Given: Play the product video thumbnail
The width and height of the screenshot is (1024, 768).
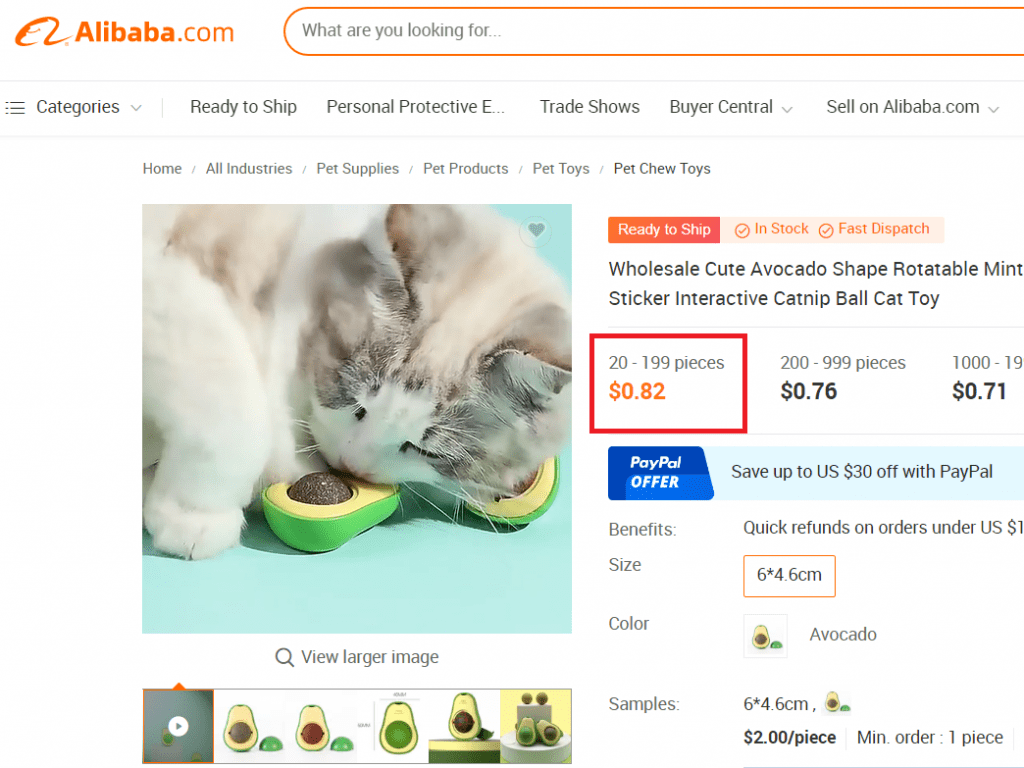Looking at the screenshot, I should [x=178, y=726].
